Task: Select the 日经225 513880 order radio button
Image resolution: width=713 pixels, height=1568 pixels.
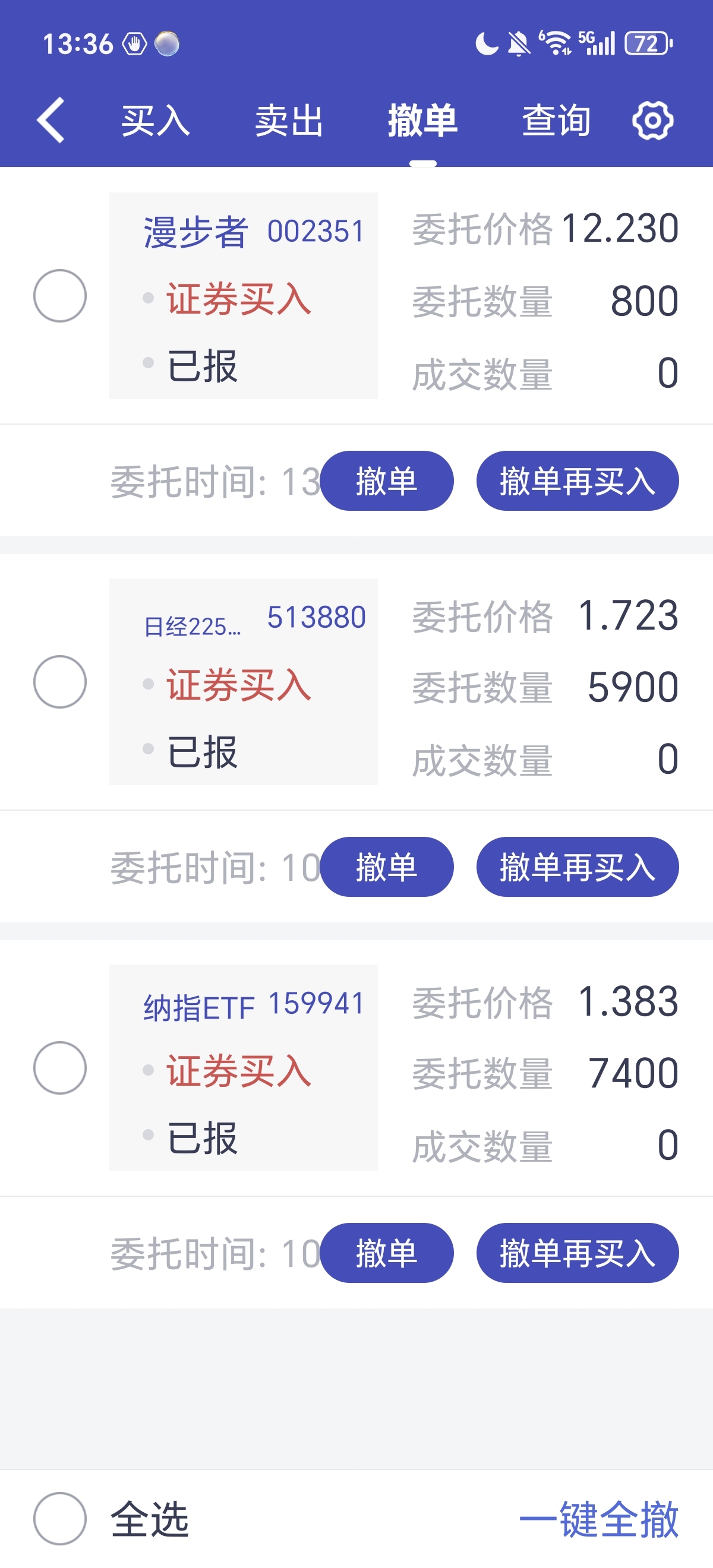Action: click(59, 682)
